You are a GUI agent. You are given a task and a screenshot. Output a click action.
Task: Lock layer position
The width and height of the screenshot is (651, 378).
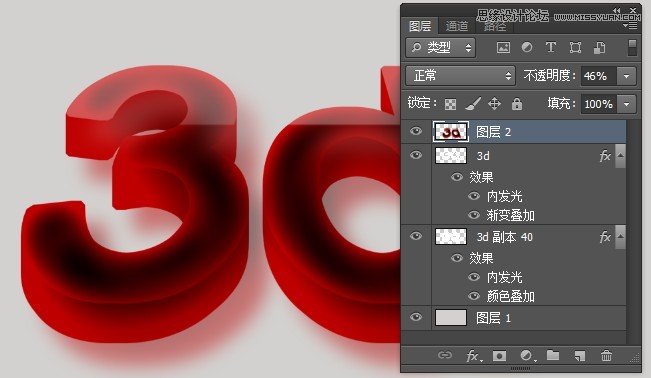494,103
